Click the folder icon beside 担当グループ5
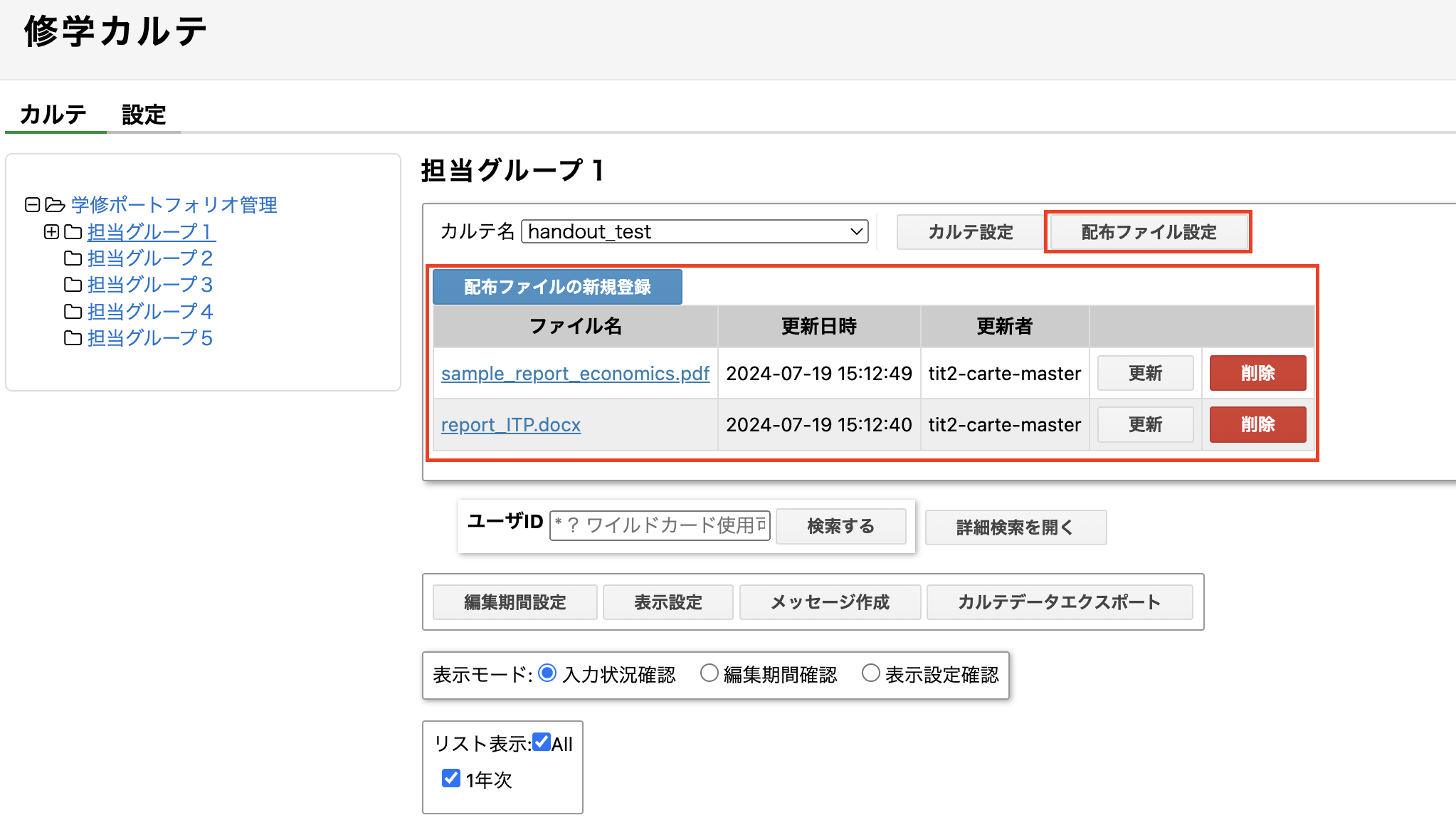The height and width of the screenshot is (830, 1456). (73, 338)
